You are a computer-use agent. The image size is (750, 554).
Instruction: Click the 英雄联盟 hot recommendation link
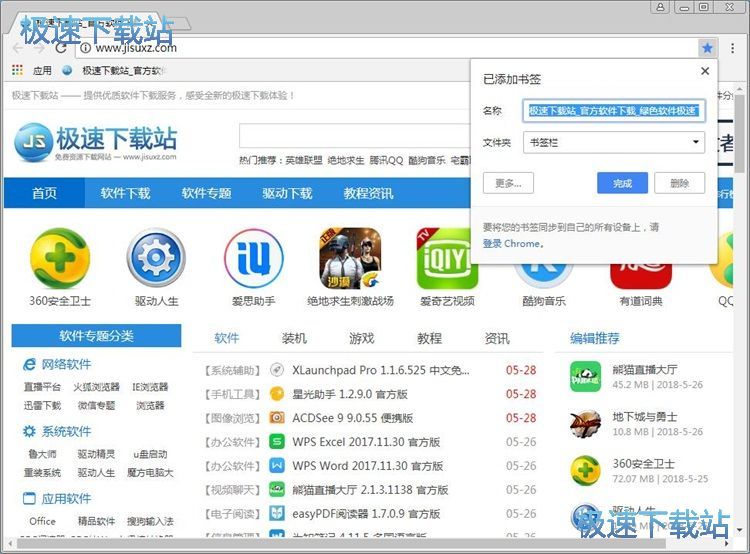coord(304,160)
